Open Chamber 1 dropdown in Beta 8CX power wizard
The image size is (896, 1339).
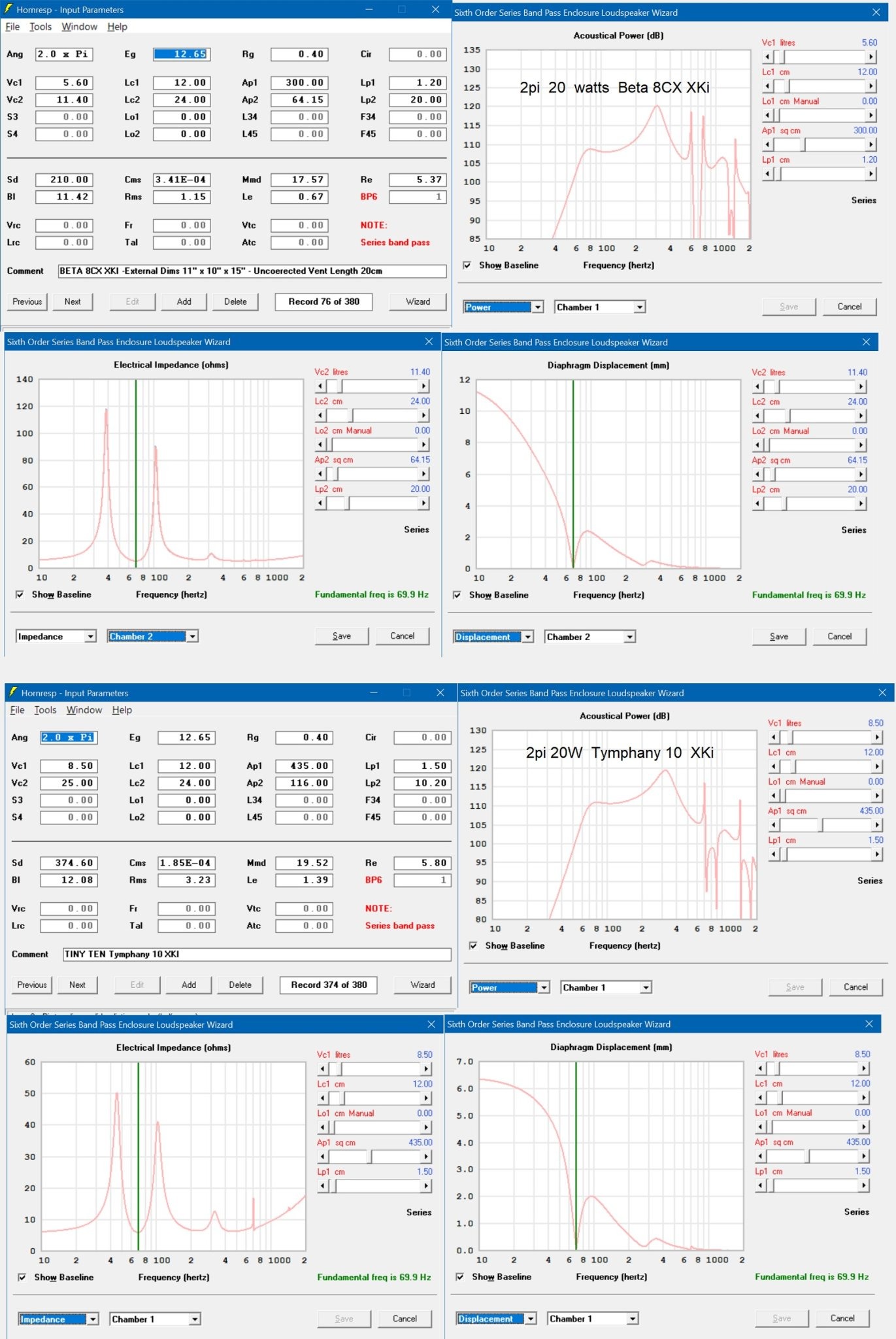pyautogui.click(x=640, y=307)
